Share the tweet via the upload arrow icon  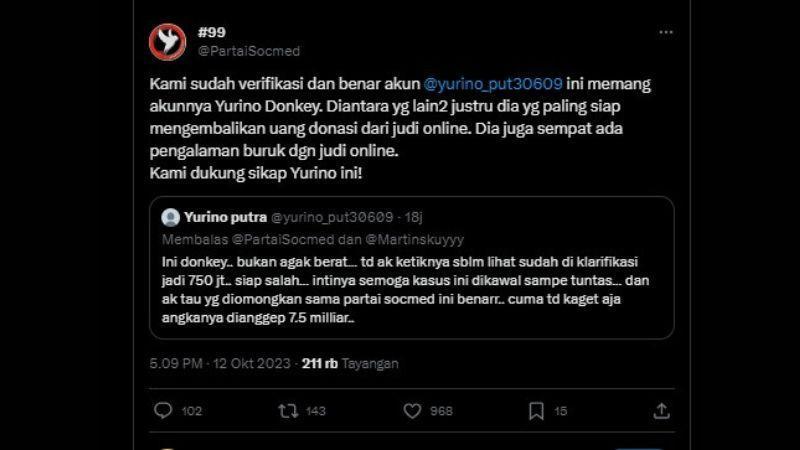pyautogui.click(x=661, y=411)
